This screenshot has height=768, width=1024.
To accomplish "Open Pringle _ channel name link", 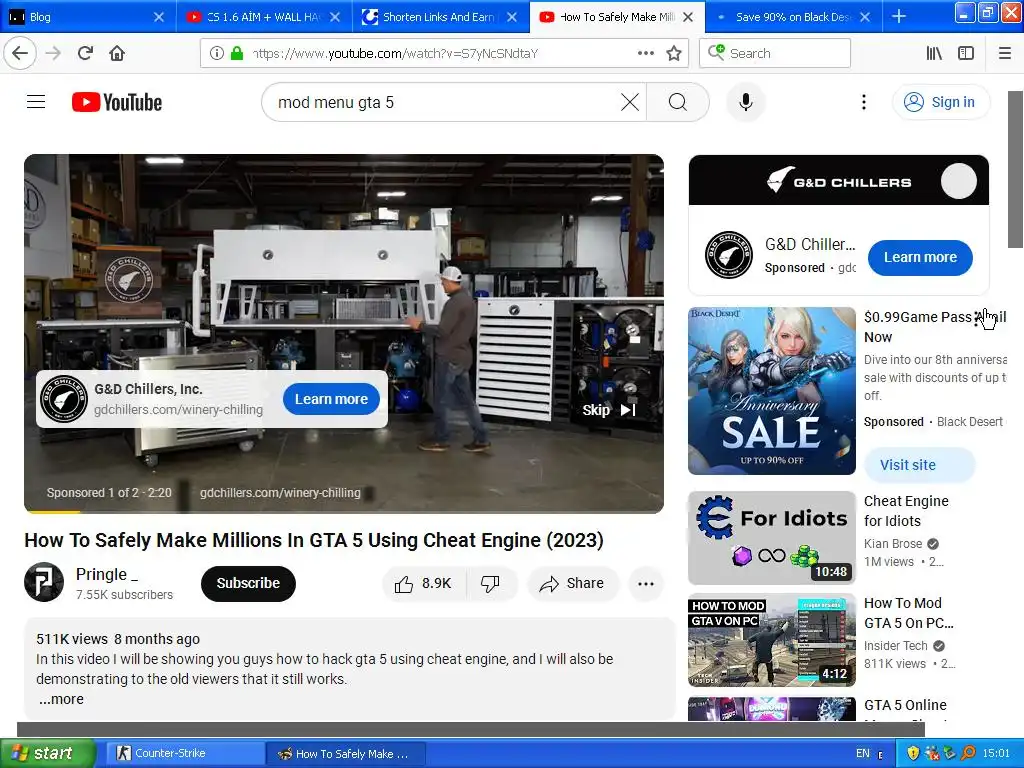I will pos(106,574).
